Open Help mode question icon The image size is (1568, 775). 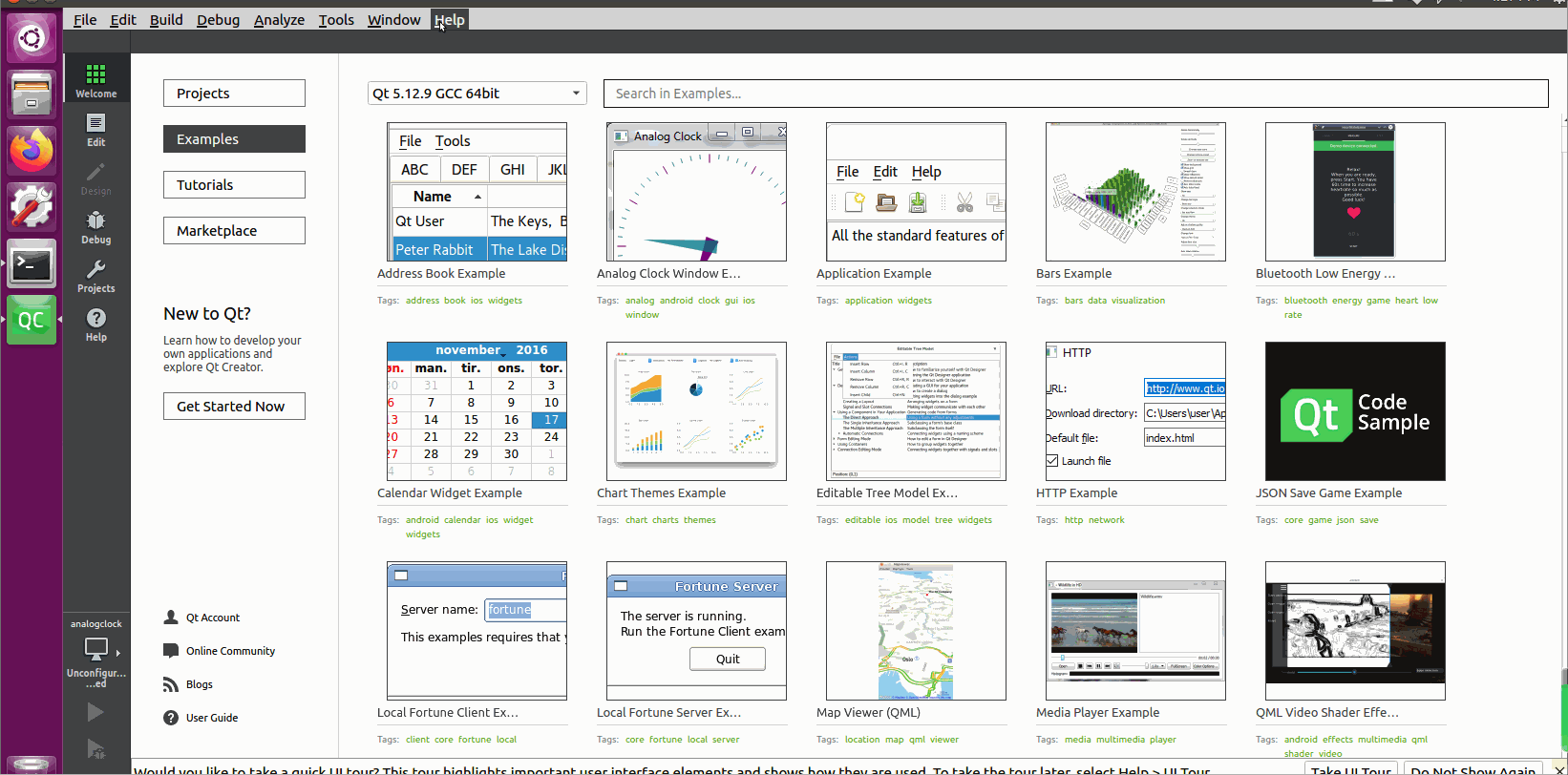(x=95, y=318)
